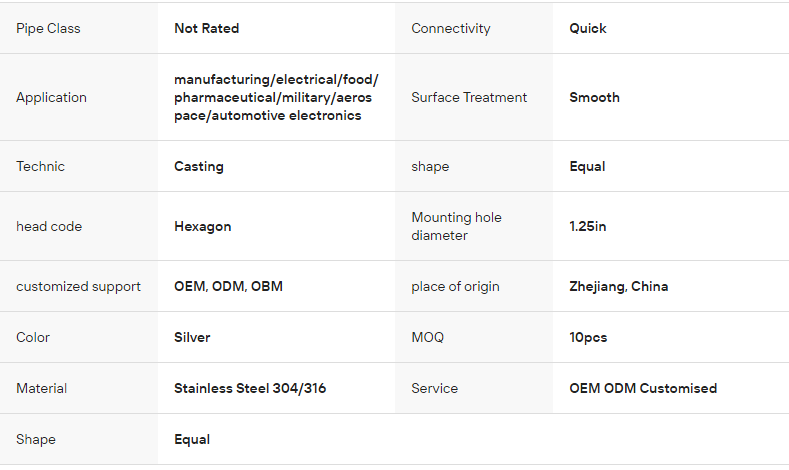Viewport: 789px width, 470px height.
Task: Select the "Smooth" surface treatment value
Action: [x=594, y=97]
